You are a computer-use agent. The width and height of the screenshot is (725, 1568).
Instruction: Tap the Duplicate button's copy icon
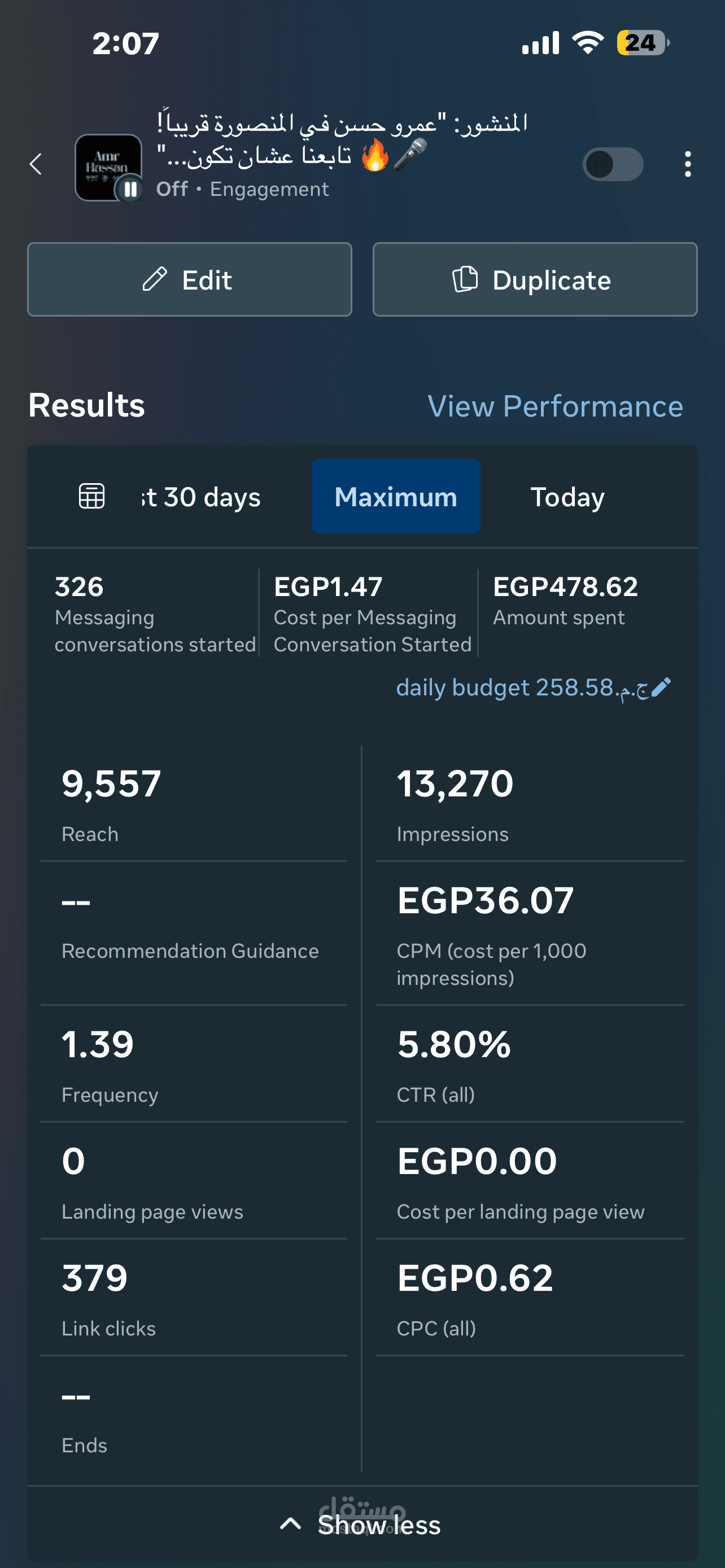pyautogui.click(x=465, y=279)
